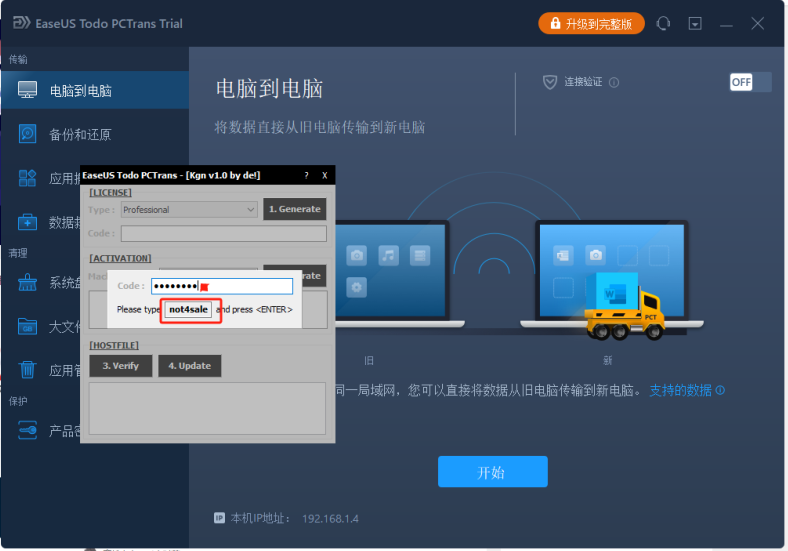Expand the Type Professional dropdown
This screenshot has width=788, height=551.
pos(189,210)
